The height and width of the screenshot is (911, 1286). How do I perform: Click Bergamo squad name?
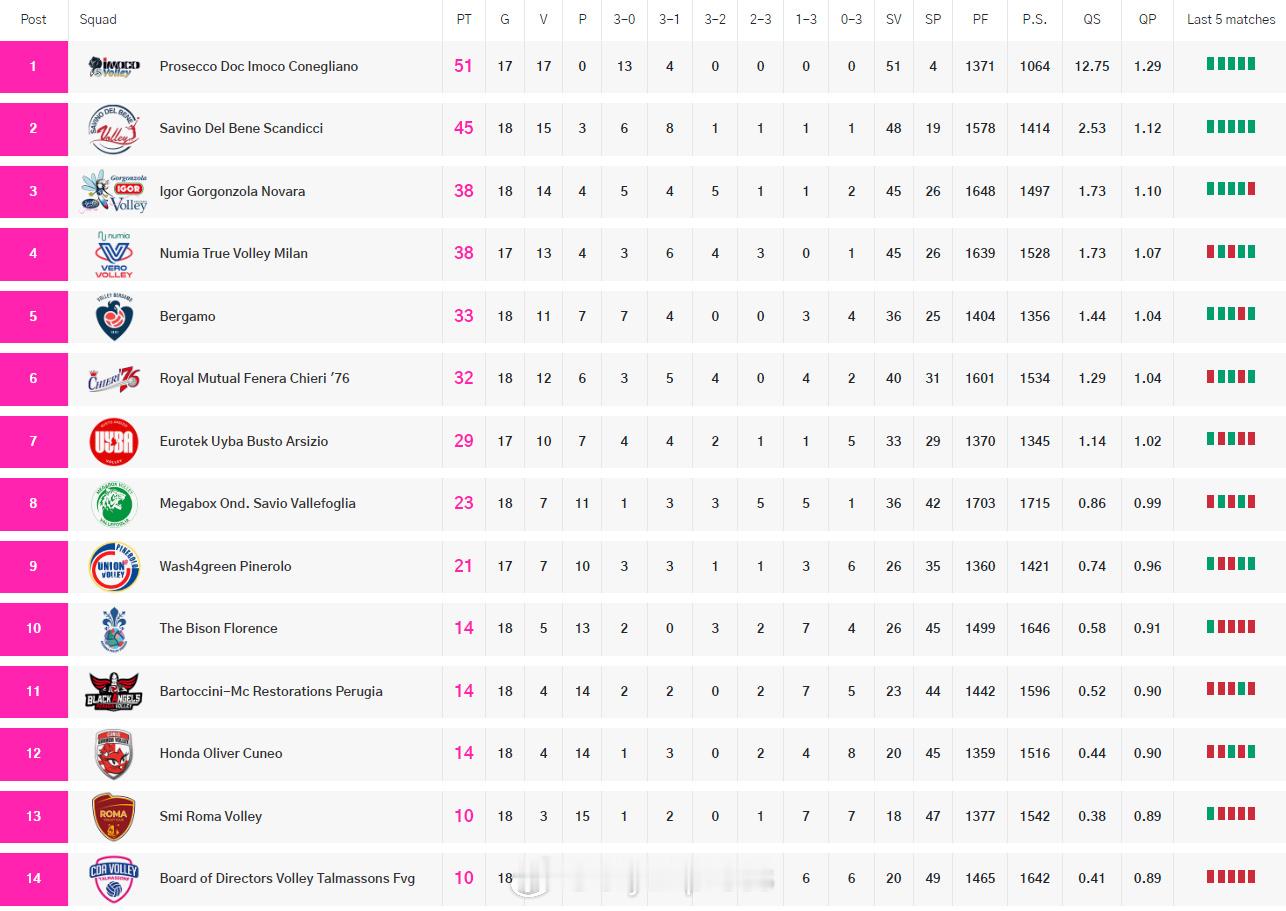tap(188, 316)
